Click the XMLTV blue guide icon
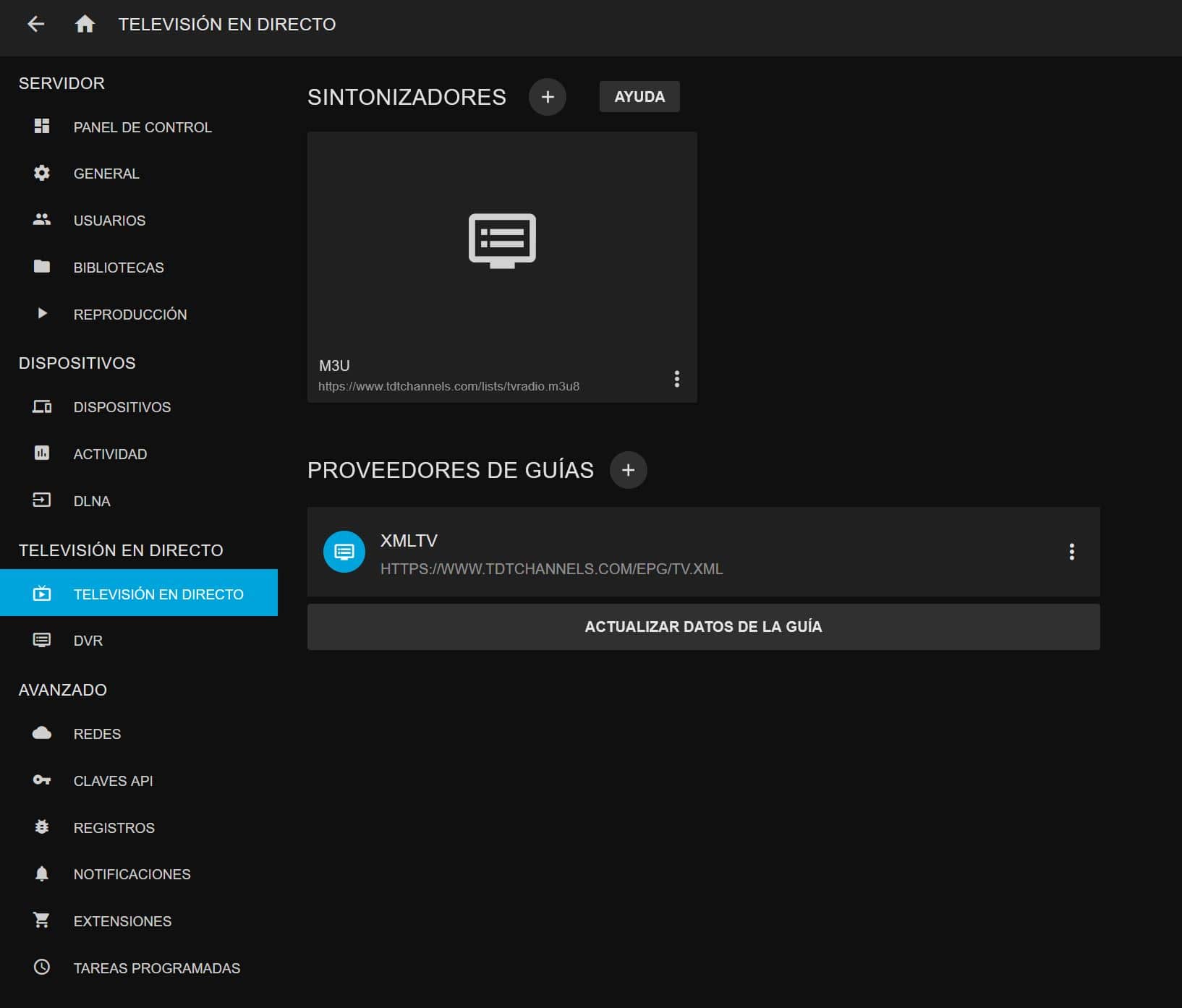Viewport: 1182px width, 1008px height. (x=344, y=552)
